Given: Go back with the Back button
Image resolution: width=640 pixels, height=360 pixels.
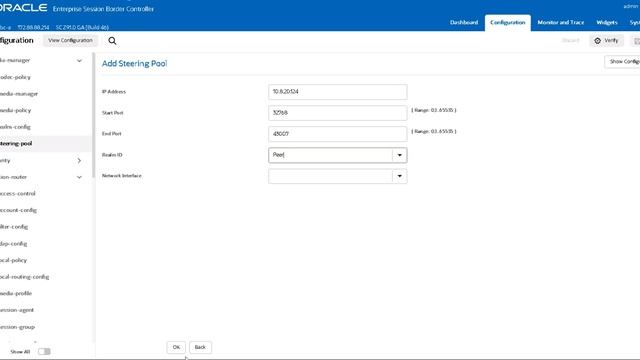Looking at the screenshot, I should (200, 347).
